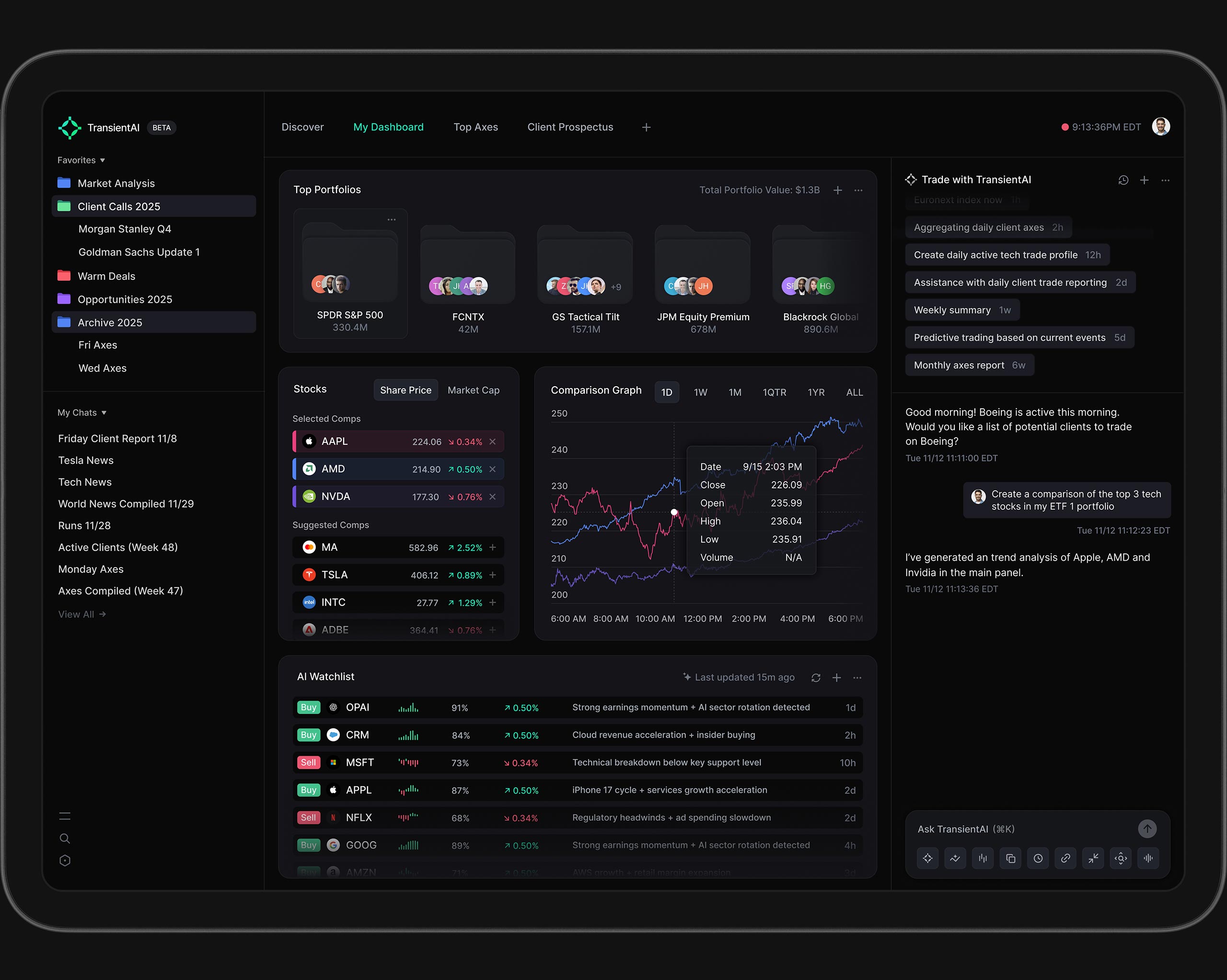
Task: Switch Stocks view to Market Cap
Action: (473, 391)
